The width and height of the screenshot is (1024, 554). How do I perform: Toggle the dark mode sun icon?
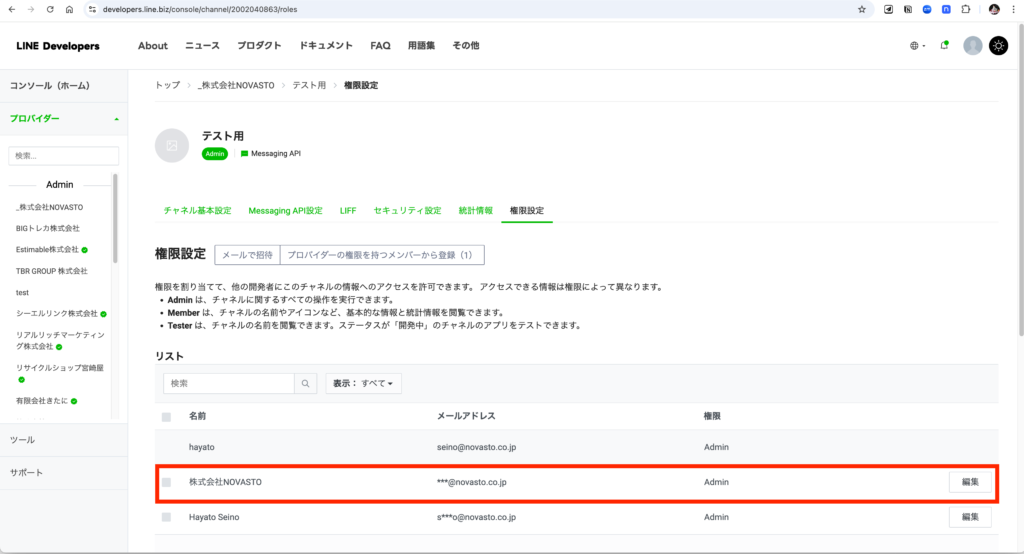tap(999, 46)
